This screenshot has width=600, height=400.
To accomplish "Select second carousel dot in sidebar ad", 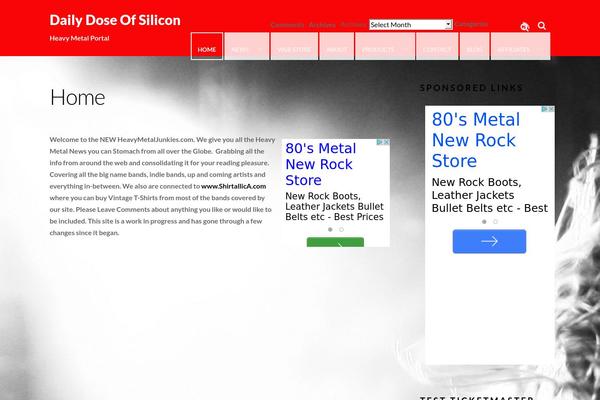I will tap(495, 222).
